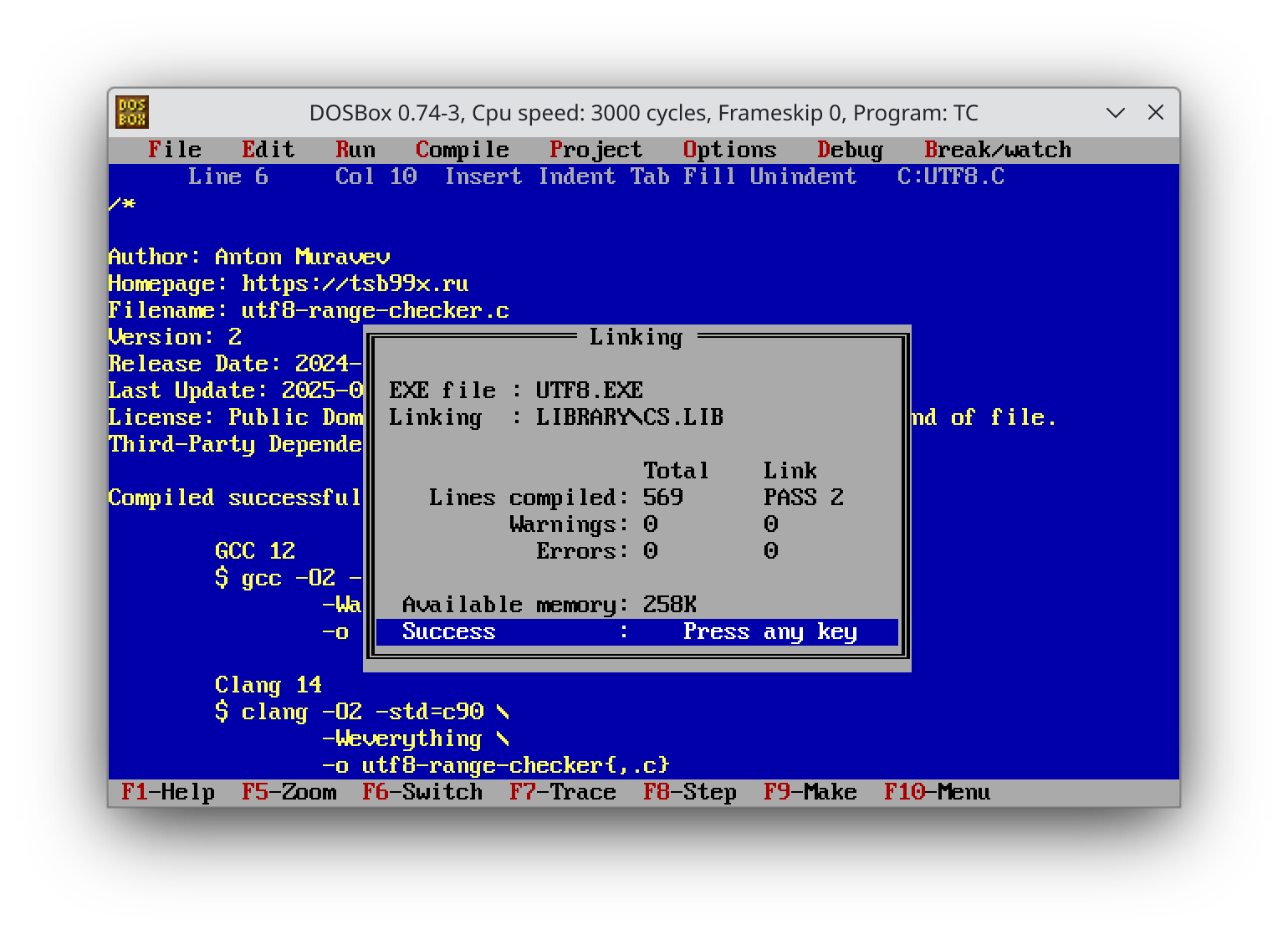
Task: Click F7-Trace in the bottom bar
Action: click(562, 792)
